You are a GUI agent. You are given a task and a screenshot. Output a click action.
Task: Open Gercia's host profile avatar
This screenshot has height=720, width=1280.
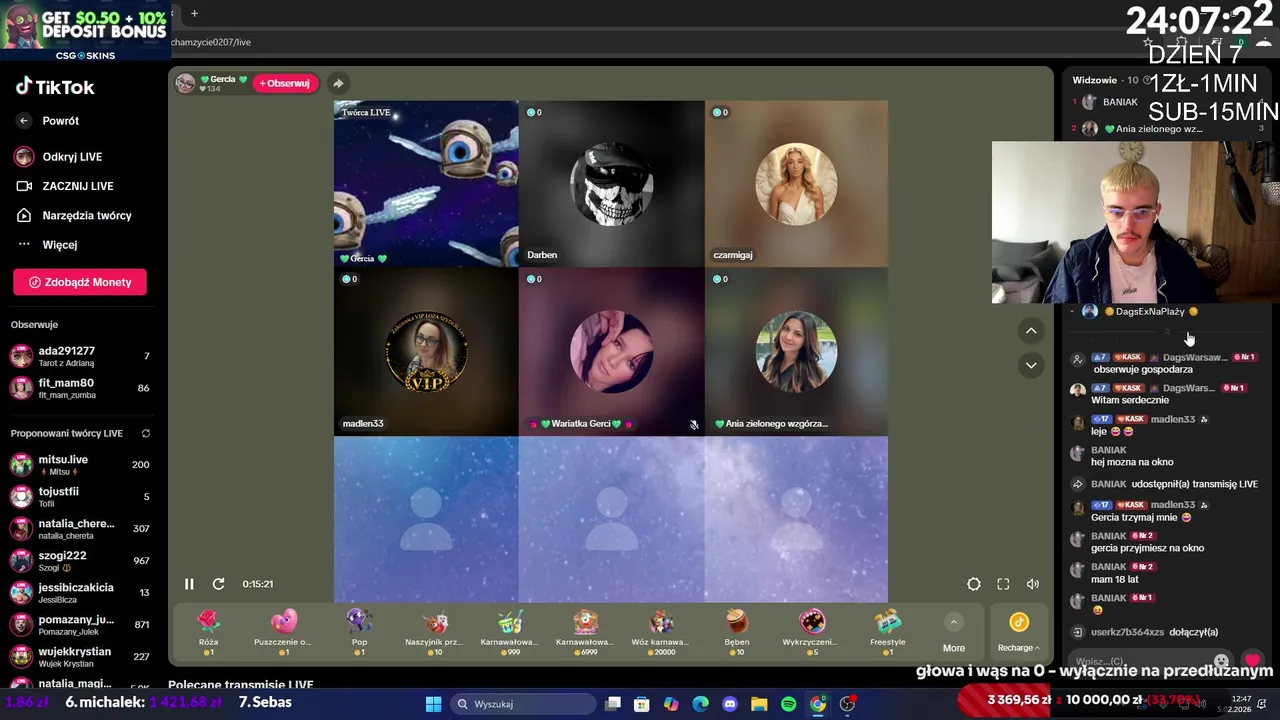click(x=185, y=83)
